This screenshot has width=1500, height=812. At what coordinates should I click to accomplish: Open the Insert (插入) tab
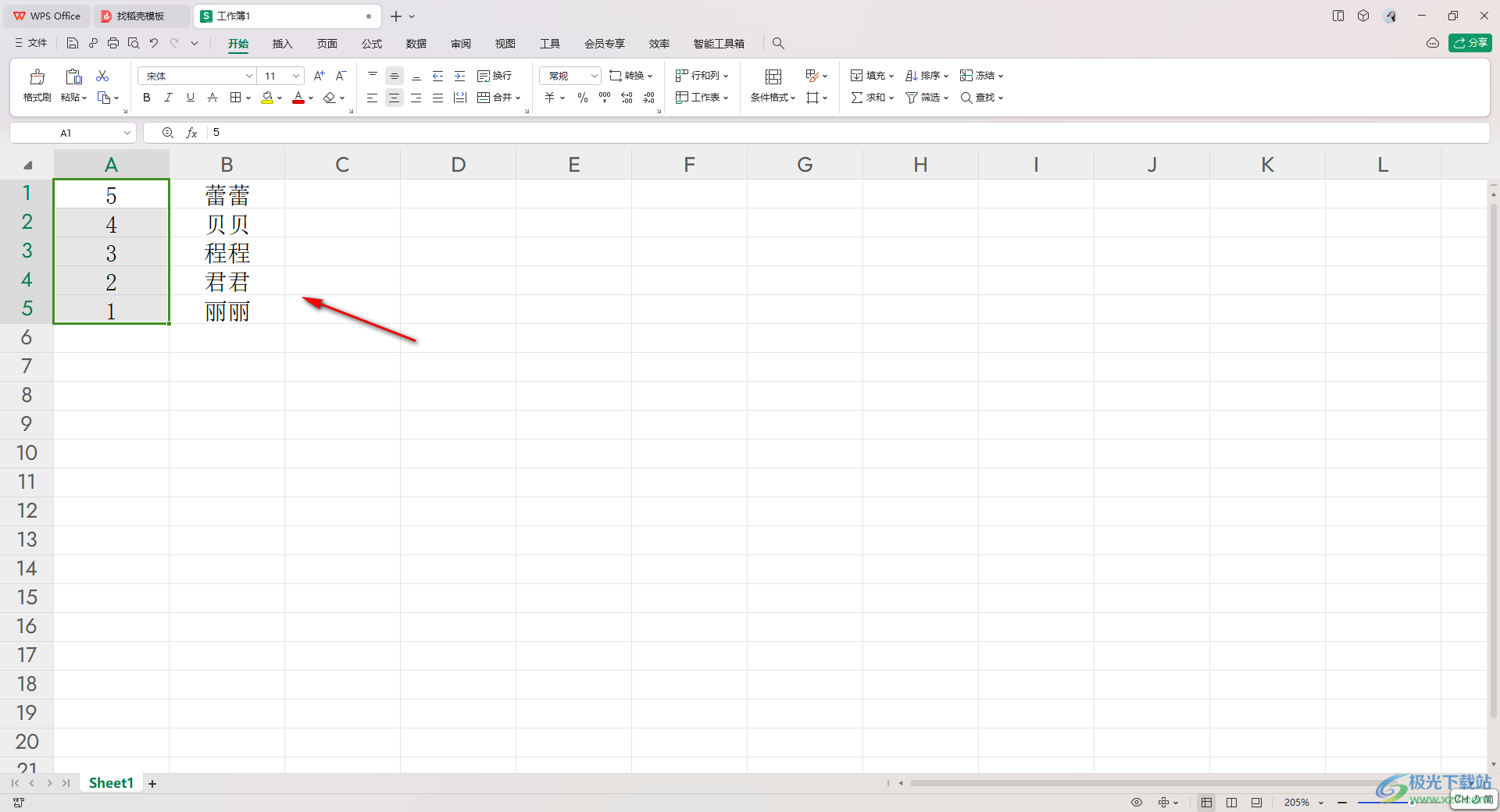point(282,44)
